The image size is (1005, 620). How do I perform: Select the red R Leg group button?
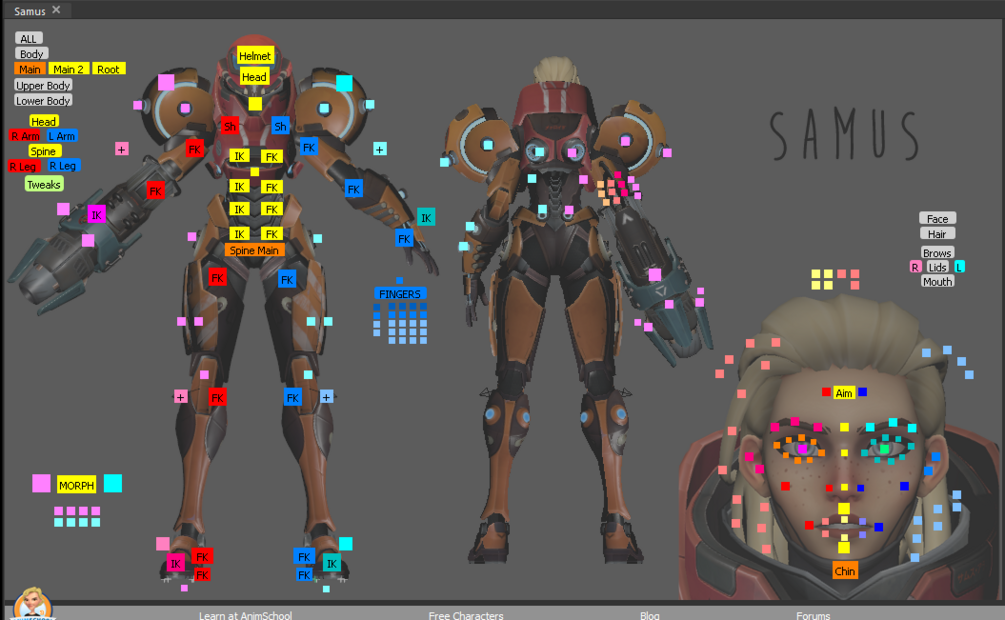[x=23, y=166]
